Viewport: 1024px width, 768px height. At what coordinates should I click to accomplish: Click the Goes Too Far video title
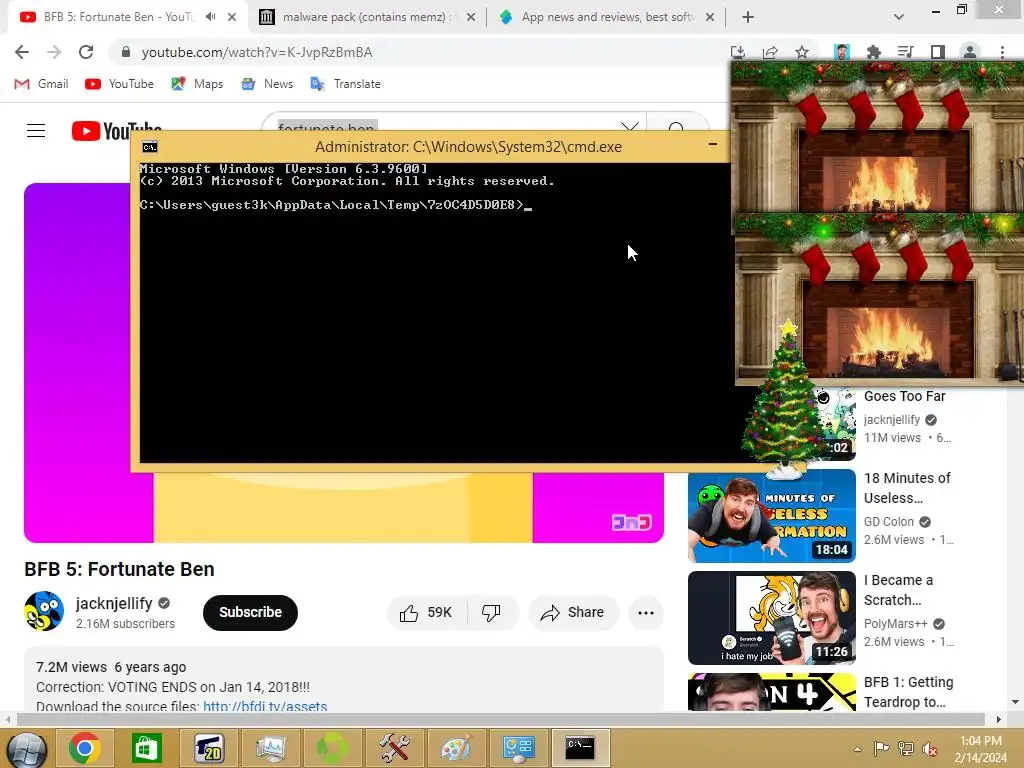coord(904,396)
